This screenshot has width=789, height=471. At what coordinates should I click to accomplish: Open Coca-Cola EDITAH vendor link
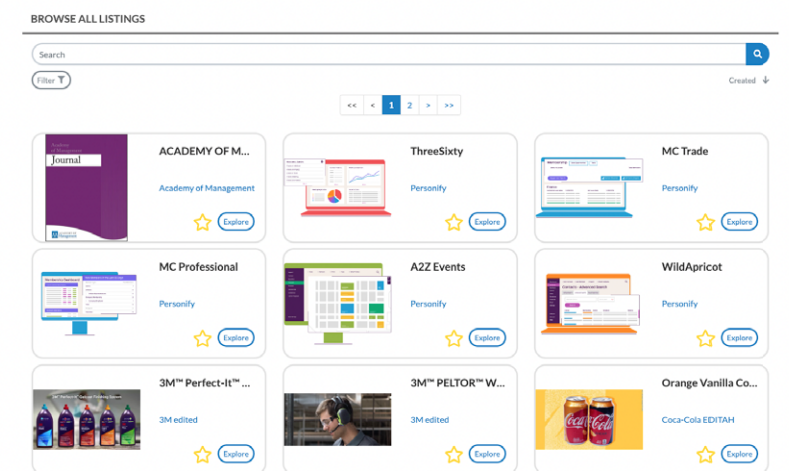697,420
